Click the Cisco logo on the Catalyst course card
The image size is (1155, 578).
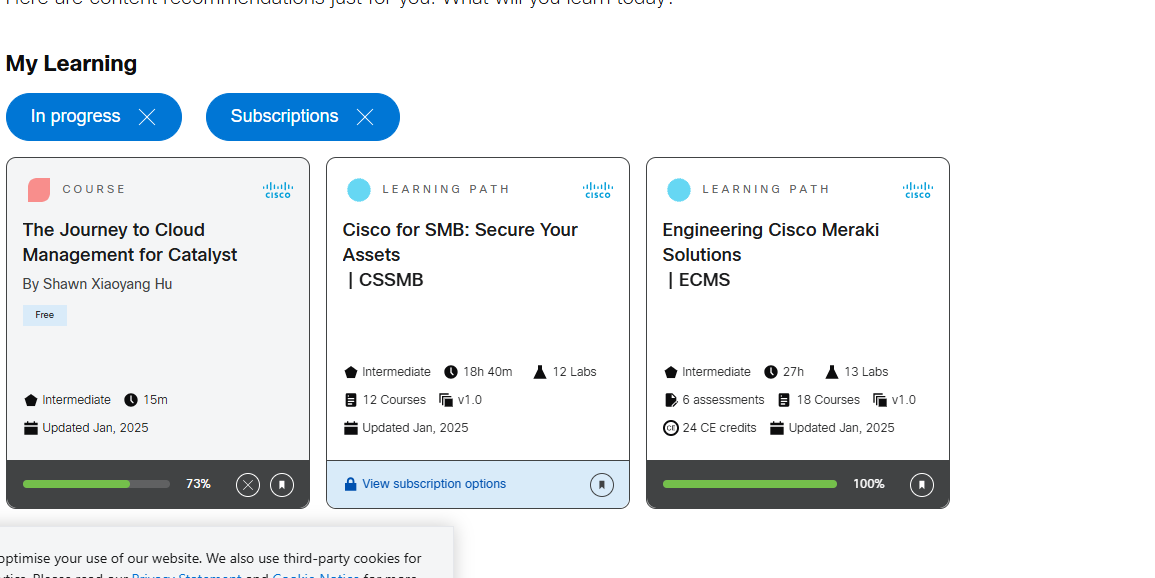point(277,190)
